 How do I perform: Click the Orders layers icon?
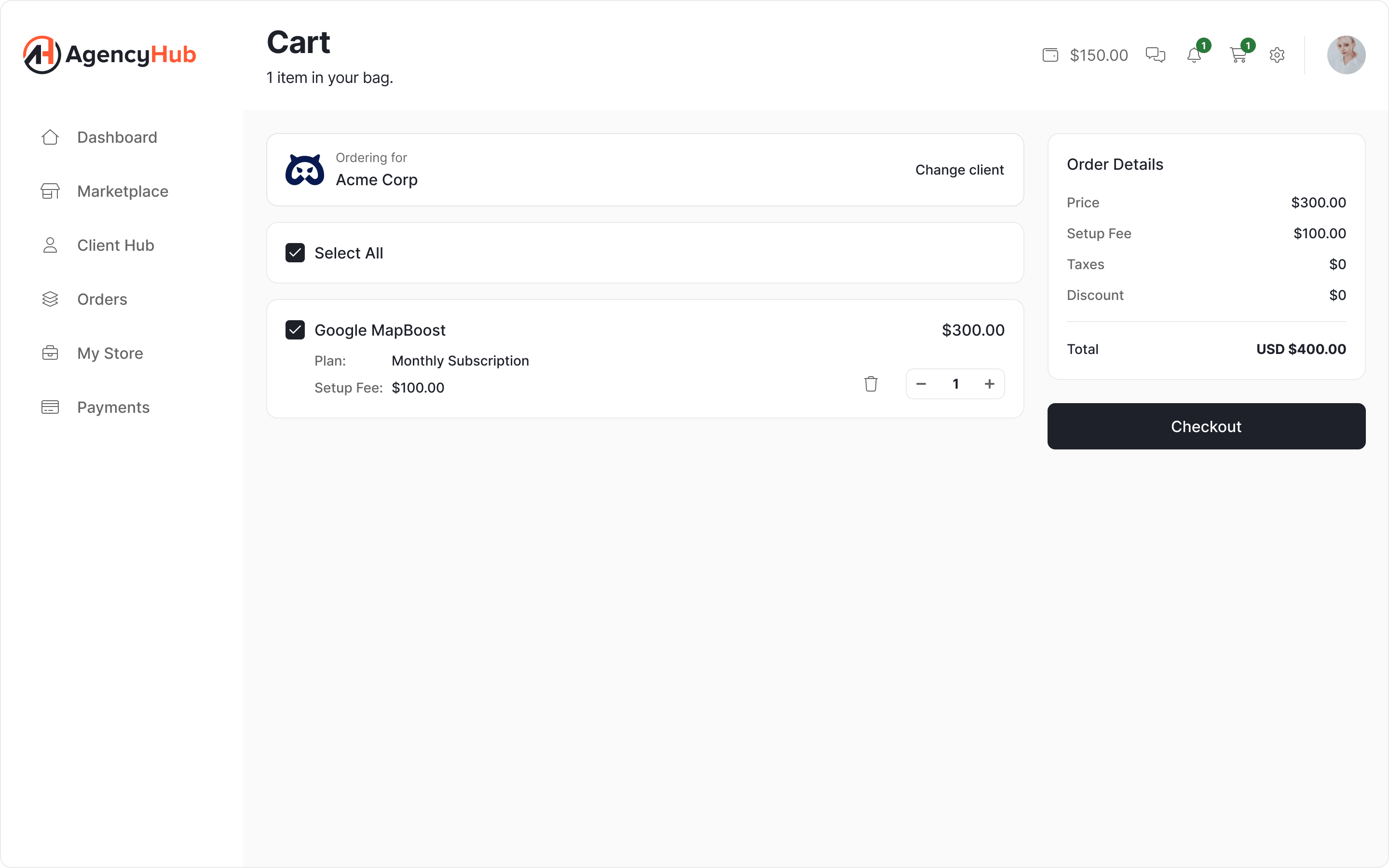50,299
